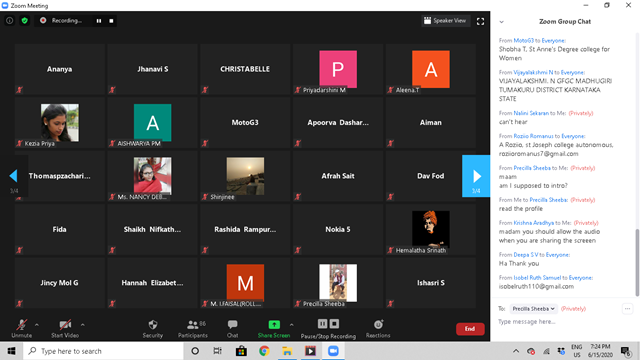Open Task View on taskbar
The image size is (640, 360).
[x=218, y=351]
